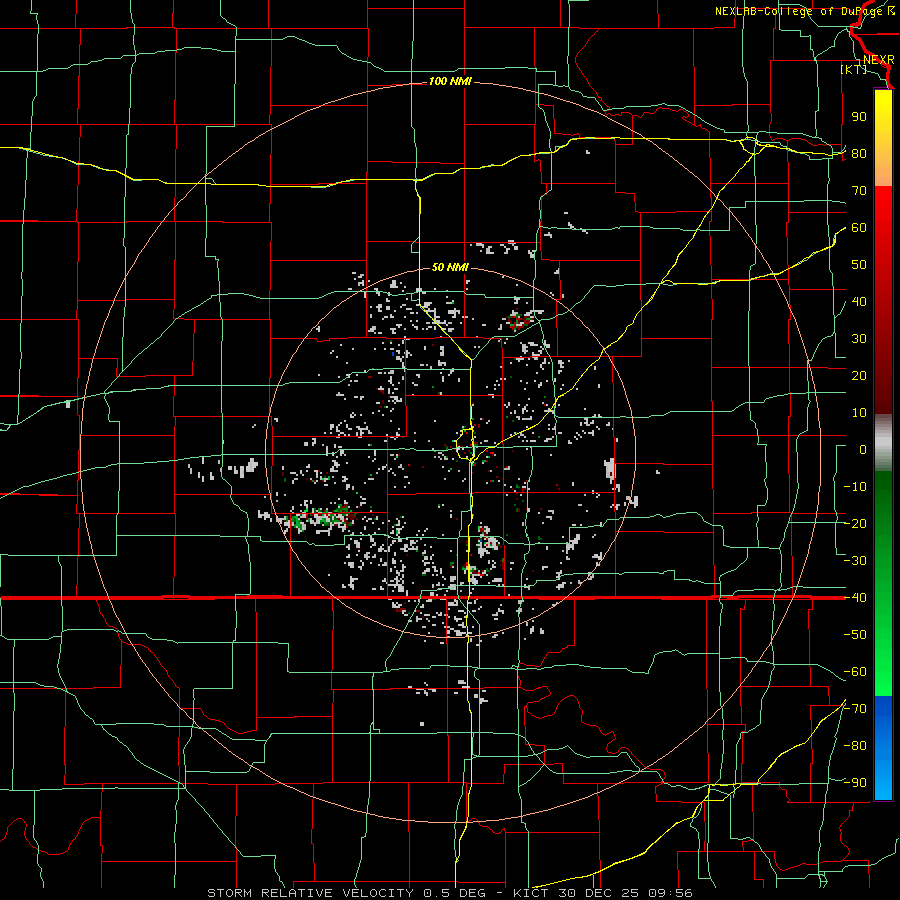Click the blue segment of the color bar
This screenshot has height=900, width=900.
click(x=883, y=747)
